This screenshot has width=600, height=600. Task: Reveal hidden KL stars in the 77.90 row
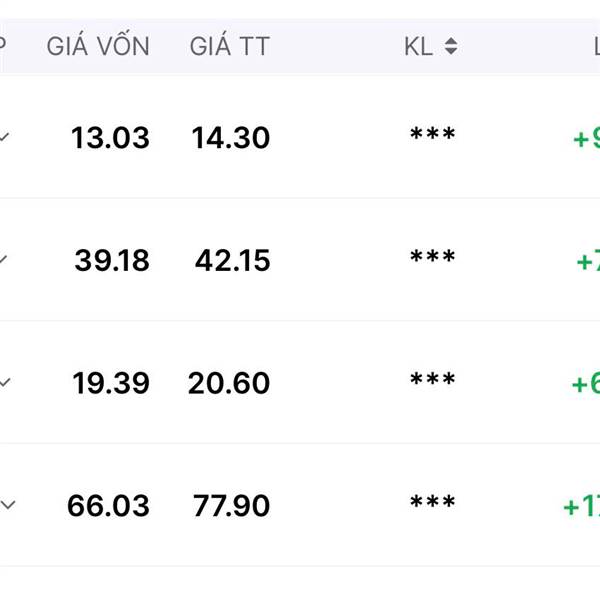click(432, 503)
